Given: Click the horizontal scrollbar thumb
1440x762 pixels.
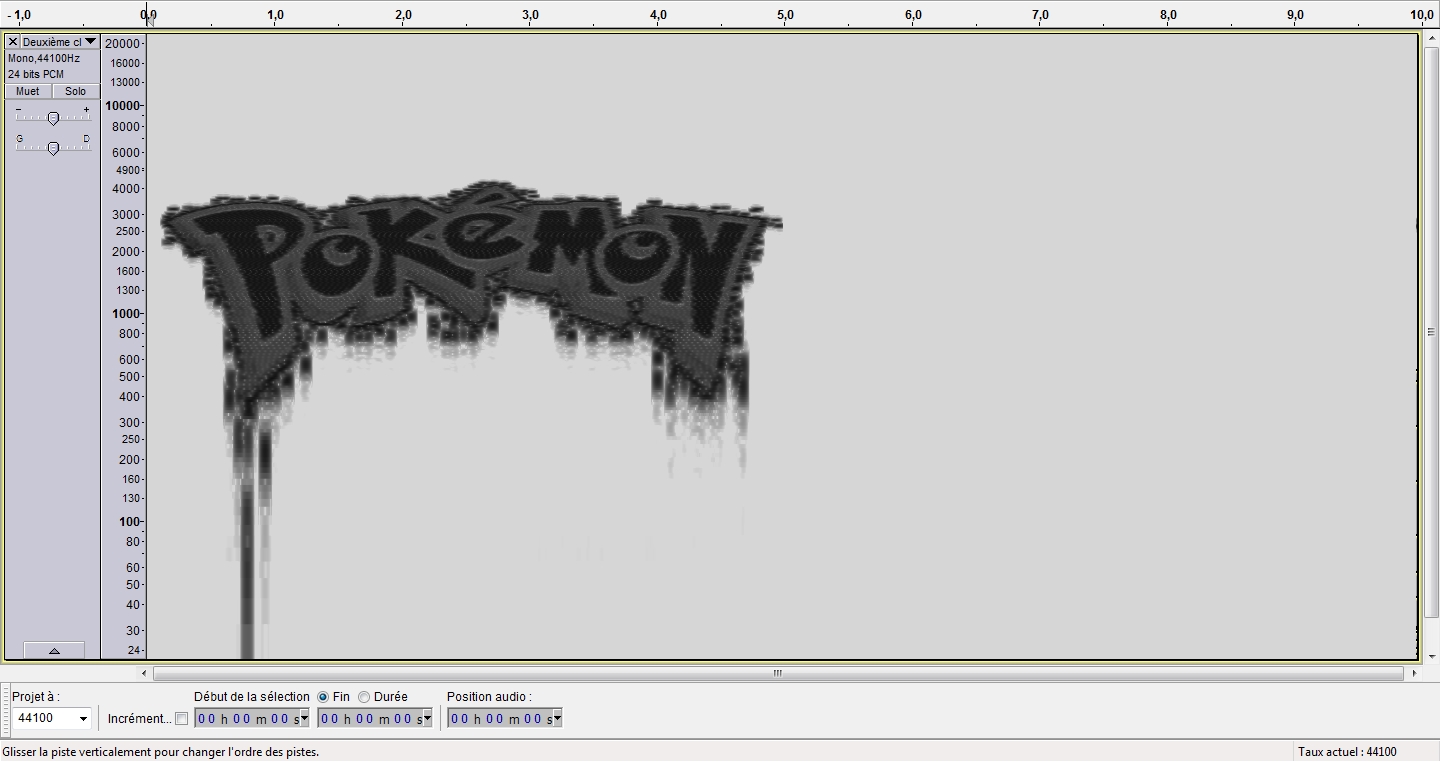Looking at the screenshot, I should (778, 673).
